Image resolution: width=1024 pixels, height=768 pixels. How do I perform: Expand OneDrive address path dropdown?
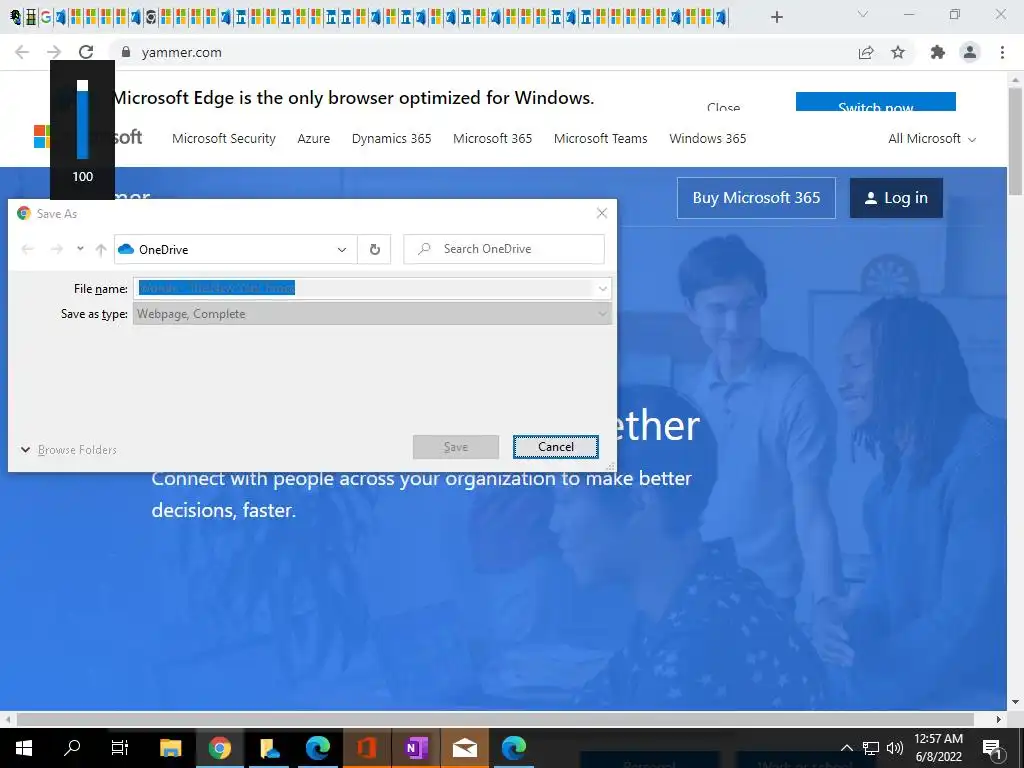342,249
